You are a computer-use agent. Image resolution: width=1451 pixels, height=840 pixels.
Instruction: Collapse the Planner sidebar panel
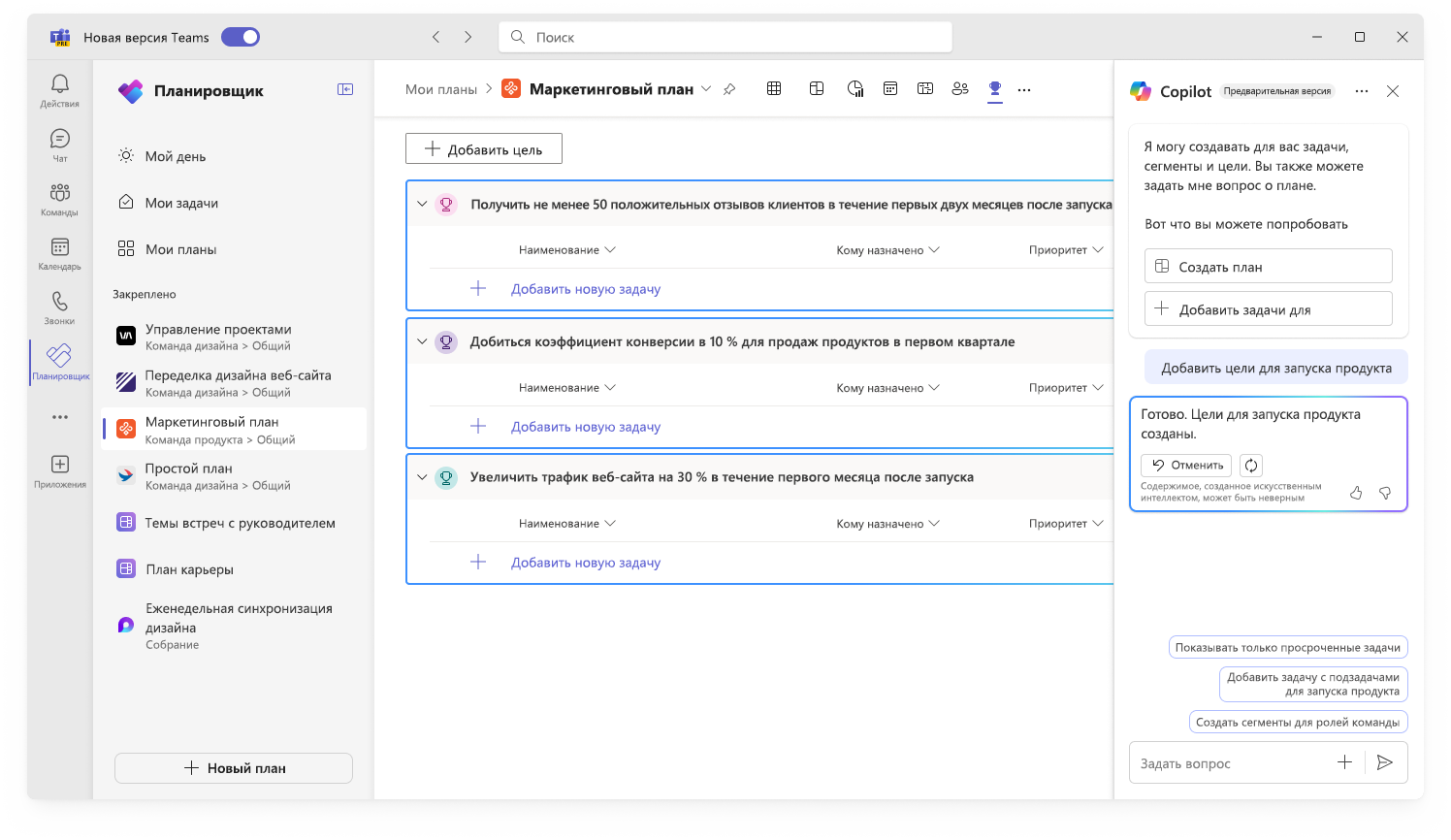tap(345, 89)
